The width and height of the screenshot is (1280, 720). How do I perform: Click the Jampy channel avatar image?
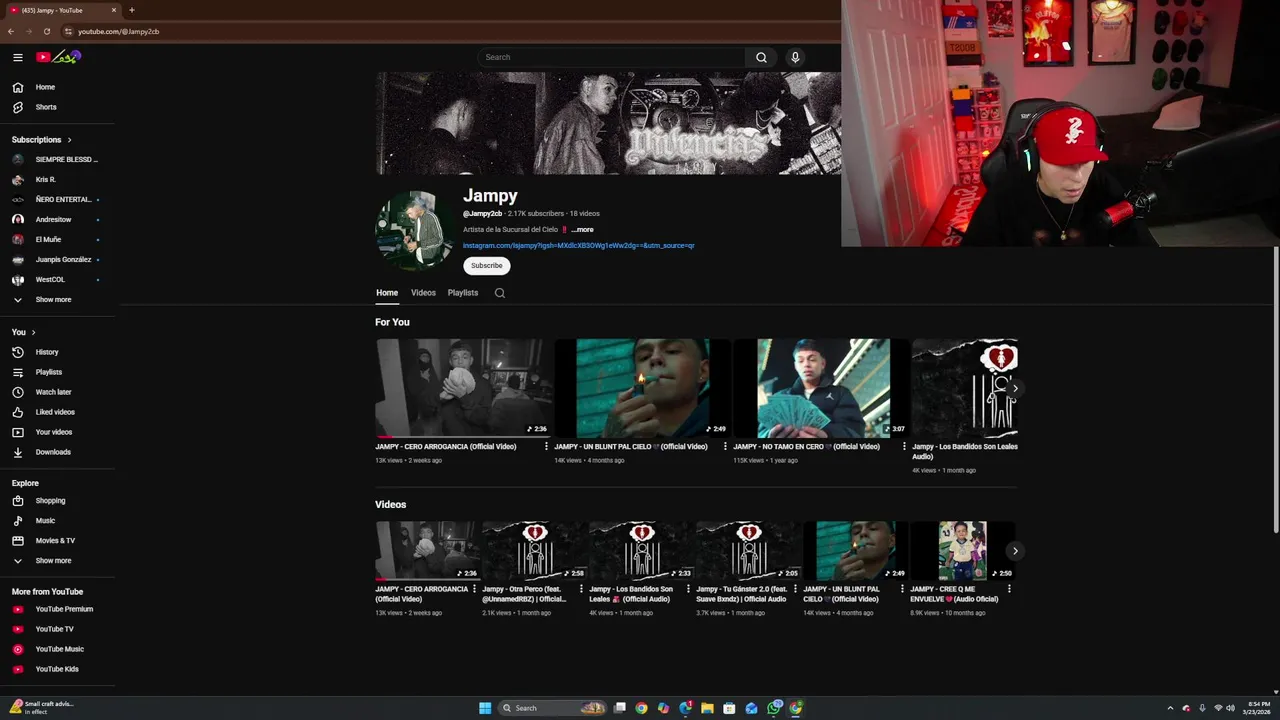(414, 230)
